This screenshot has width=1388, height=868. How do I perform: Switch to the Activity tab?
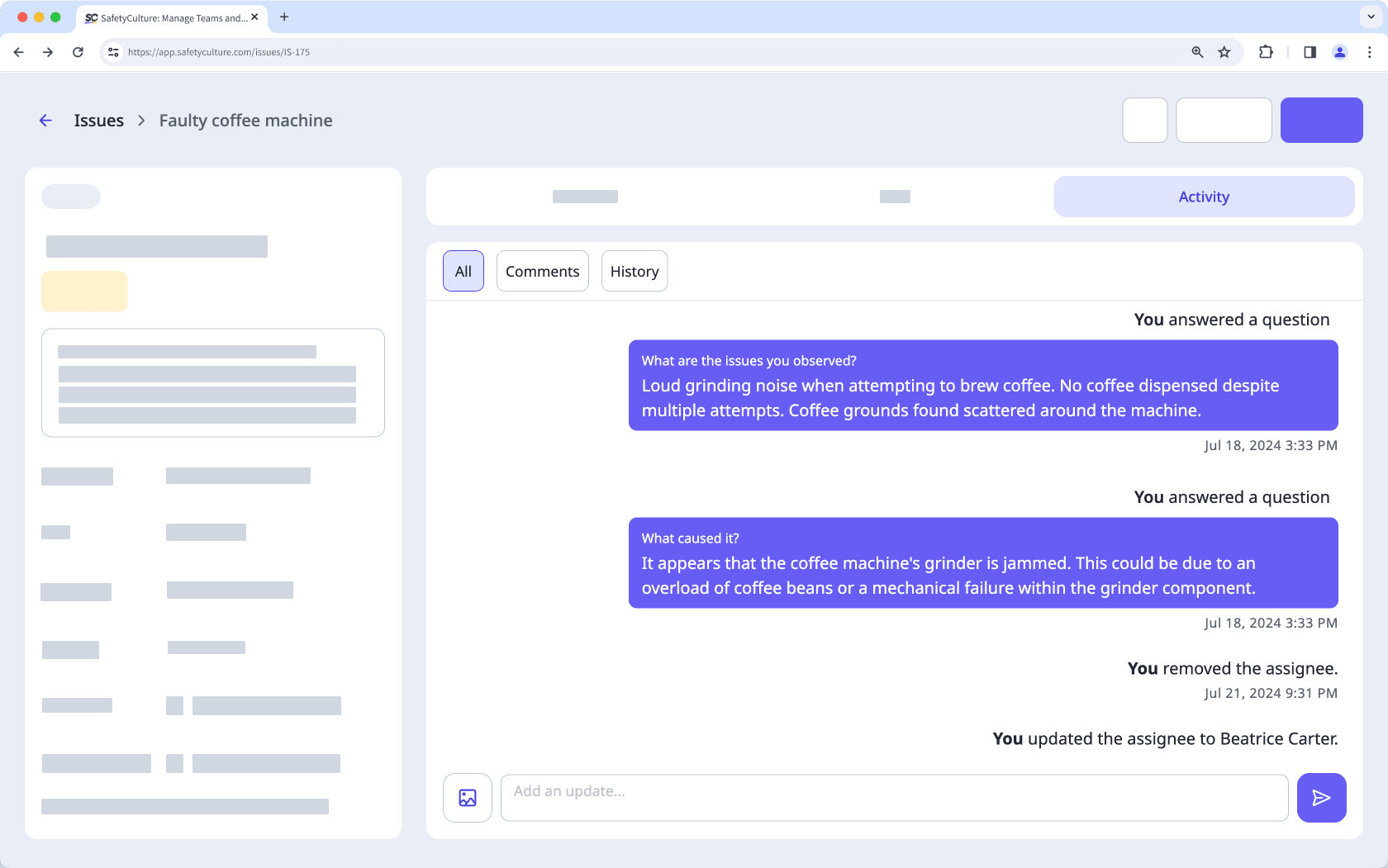[x=1204, y=197]
